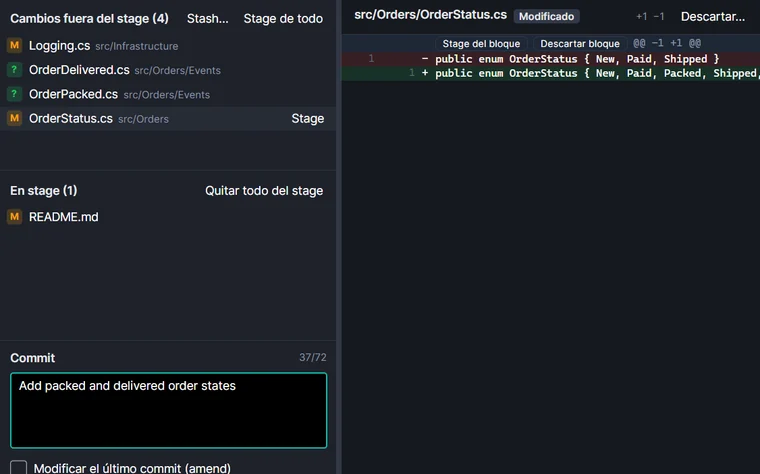Screen dimensions: 760x474
Task: Click Stage de todo button
Action: [283, 18]
